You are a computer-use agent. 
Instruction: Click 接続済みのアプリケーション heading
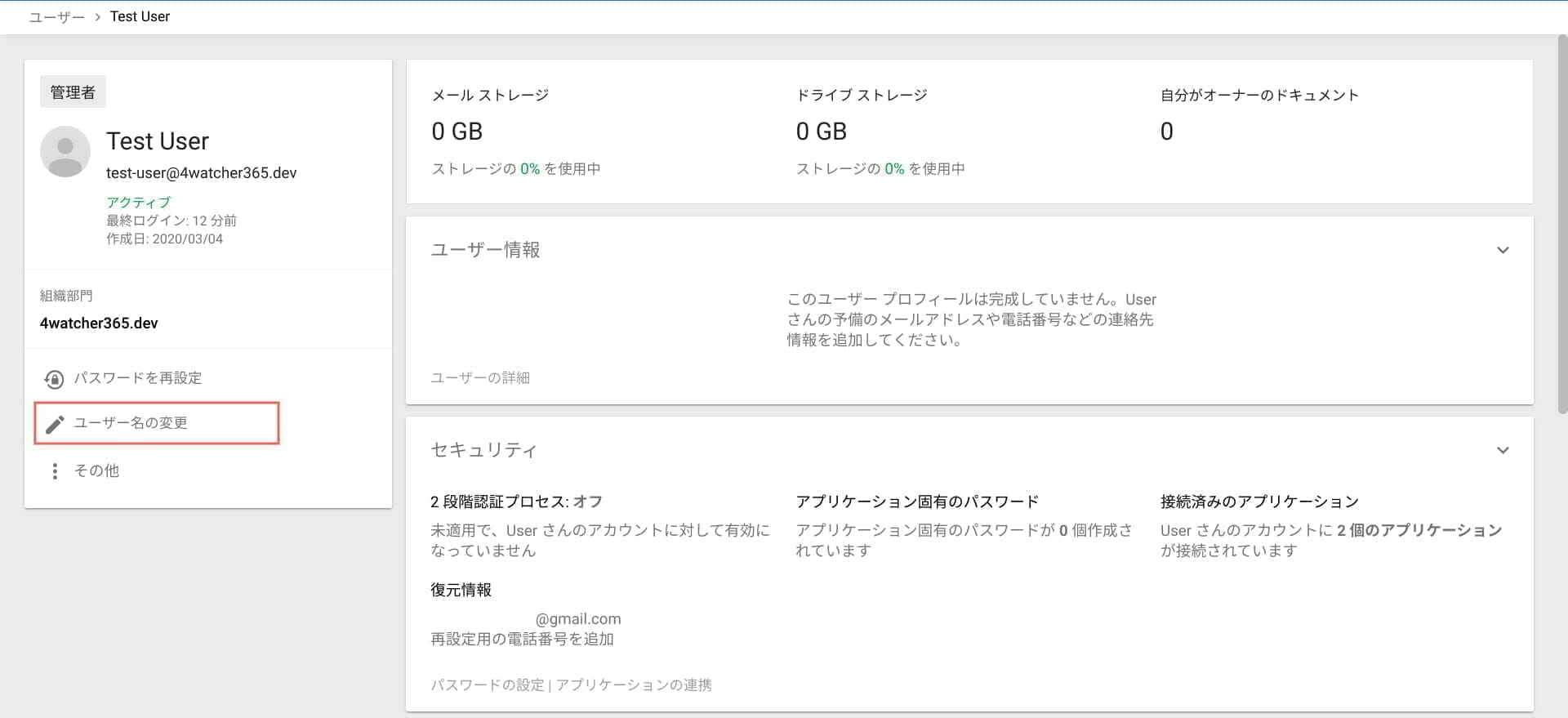(x=1259, y=502)
